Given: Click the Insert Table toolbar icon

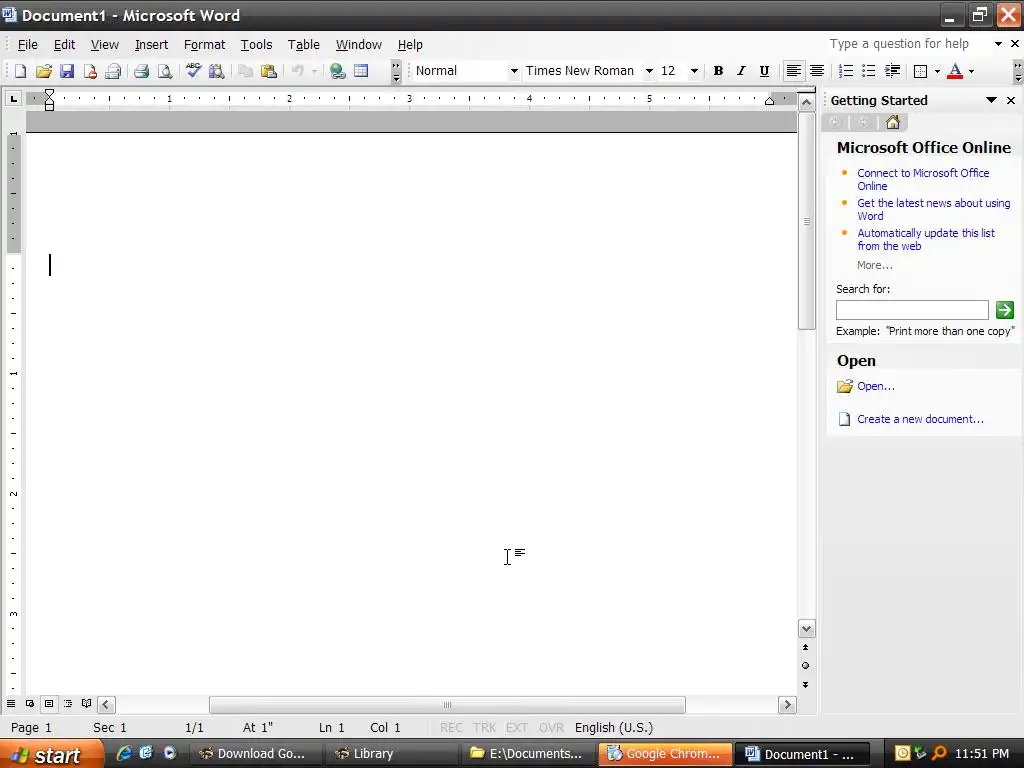Looking at the screenshot, I should [x=361, y=71].
